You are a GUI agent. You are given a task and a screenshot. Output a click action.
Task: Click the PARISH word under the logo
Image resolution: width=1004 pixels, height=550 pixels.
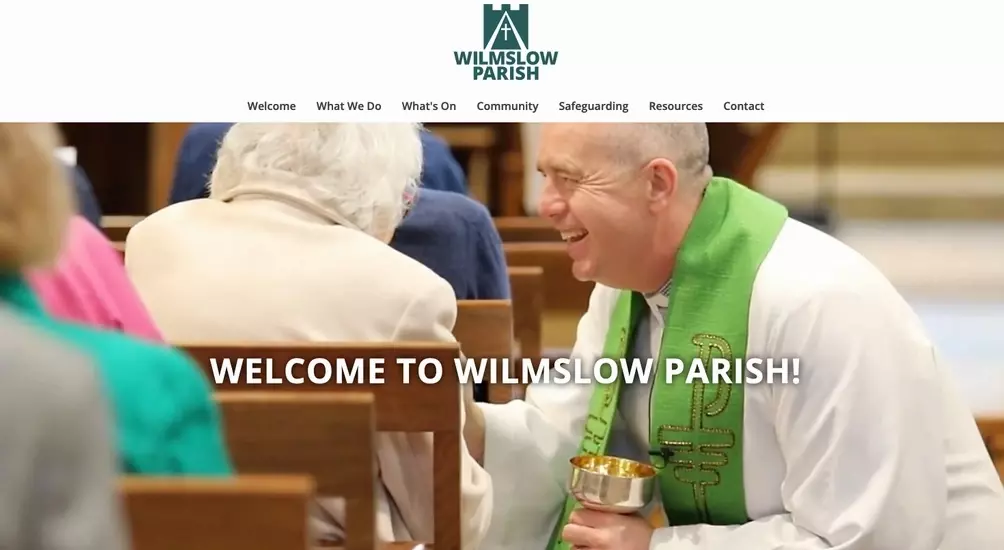click(506, 73)
